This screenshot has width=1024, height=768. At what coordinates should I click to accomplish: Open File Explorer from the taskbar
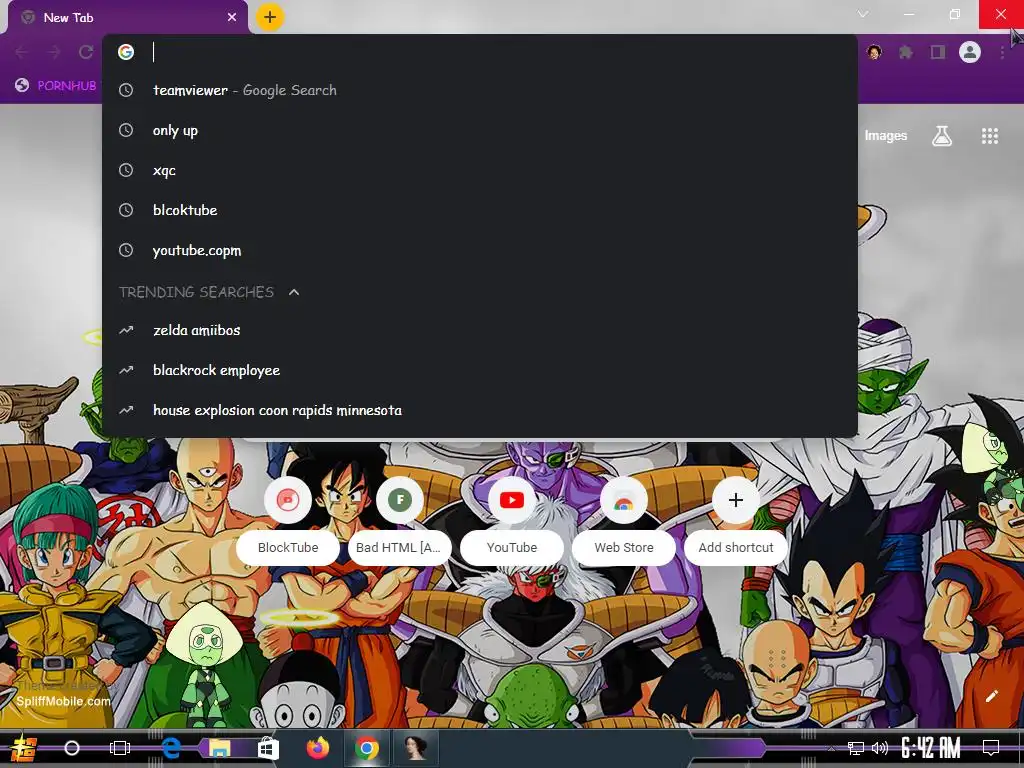pos(219,748)
